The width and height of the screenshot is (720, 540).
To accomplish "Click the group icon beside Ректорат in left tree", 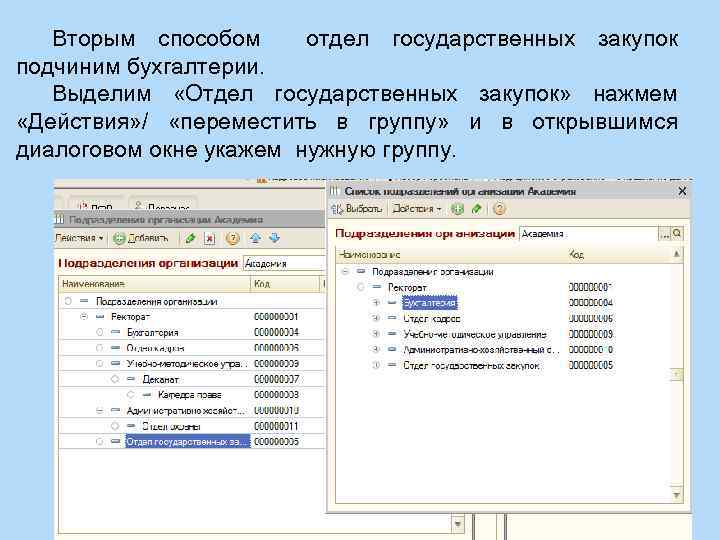I will [x=100, y=317].
